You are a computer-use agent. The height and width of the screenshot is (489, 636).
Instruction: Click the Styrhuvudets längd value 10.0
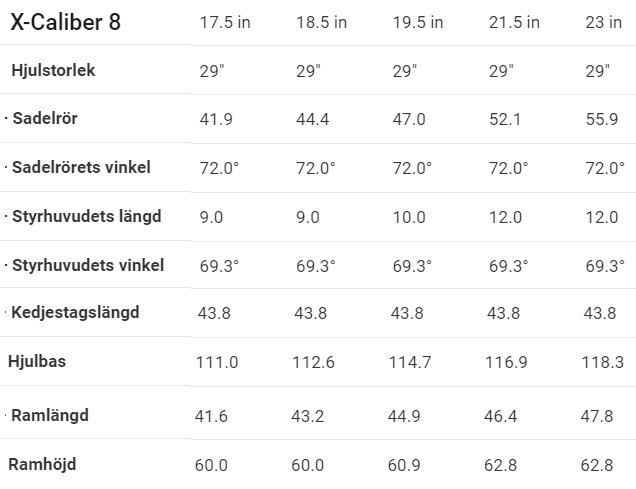pos(408,217)
